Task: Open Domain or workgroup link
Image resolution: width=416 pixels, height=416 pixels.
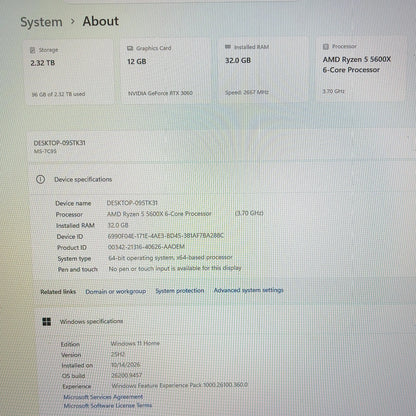Action: coord(116,292)
